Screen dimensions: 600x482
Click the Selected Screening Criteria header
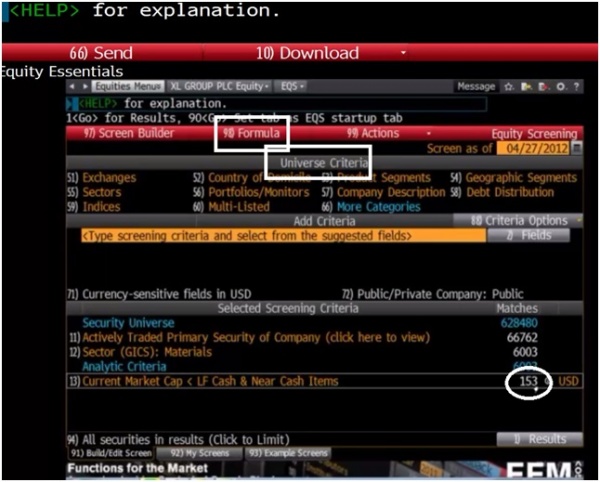(x=288, y=308)
